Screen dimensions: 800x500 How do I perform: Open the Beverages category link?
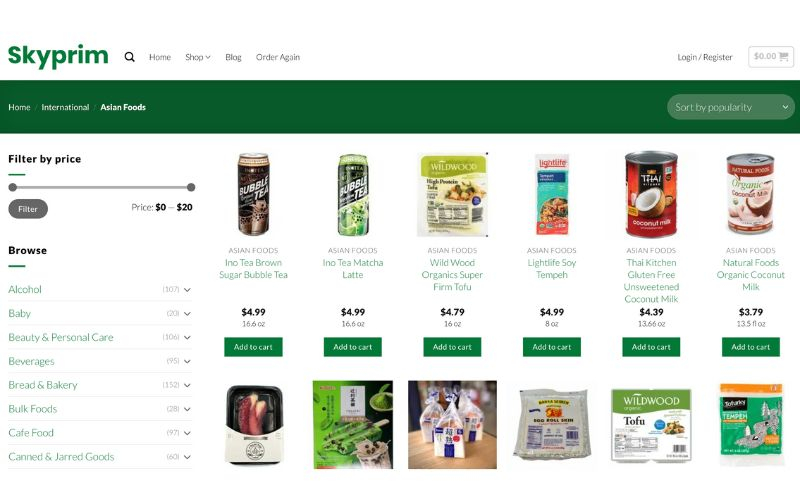(x=31, y=361)
